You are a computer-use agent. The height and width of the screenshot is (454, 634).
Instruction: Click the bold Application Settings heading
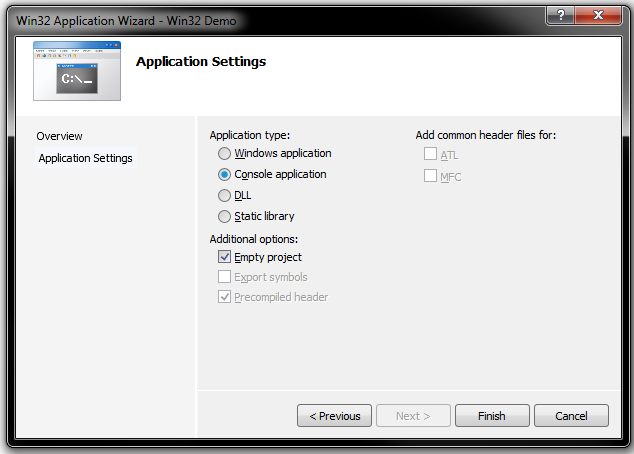coord(201,62)
